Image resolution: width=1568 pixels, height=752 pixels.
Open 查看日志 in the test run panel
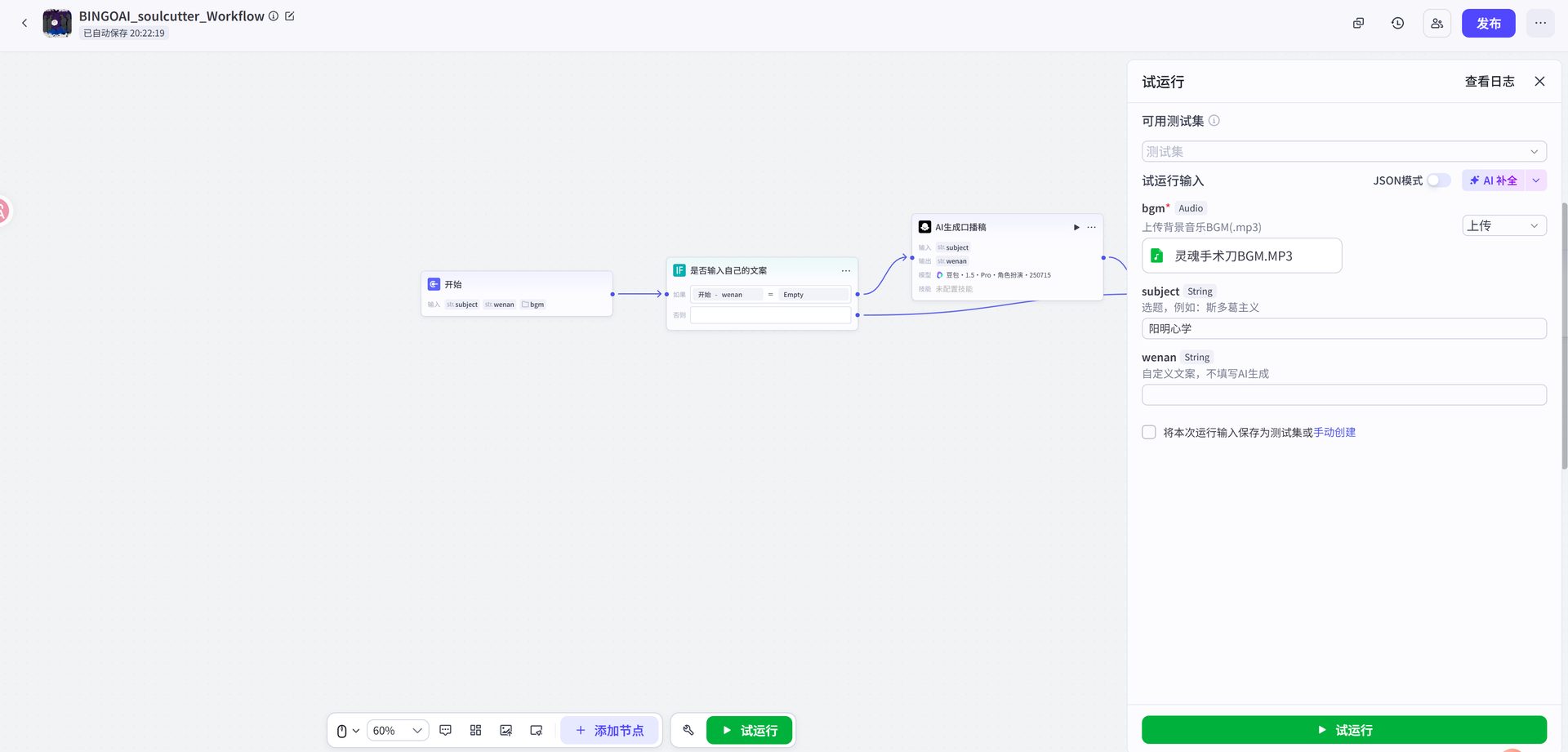click(x=1490, y=82)
